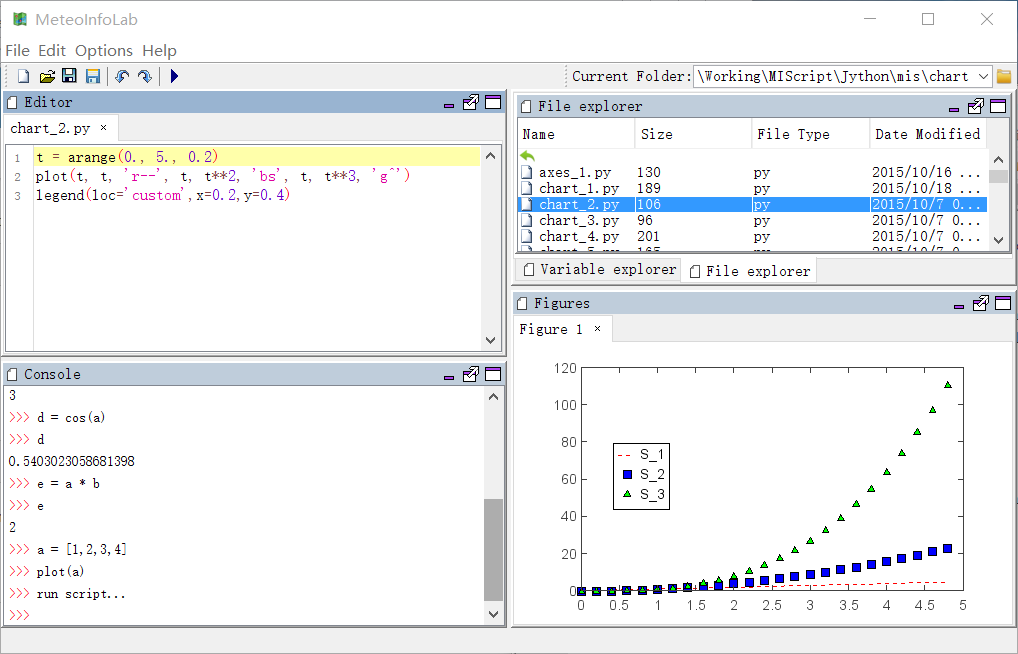The image size is (1018, 654).
Task: Open the Options menu
Action: [104, 50]
